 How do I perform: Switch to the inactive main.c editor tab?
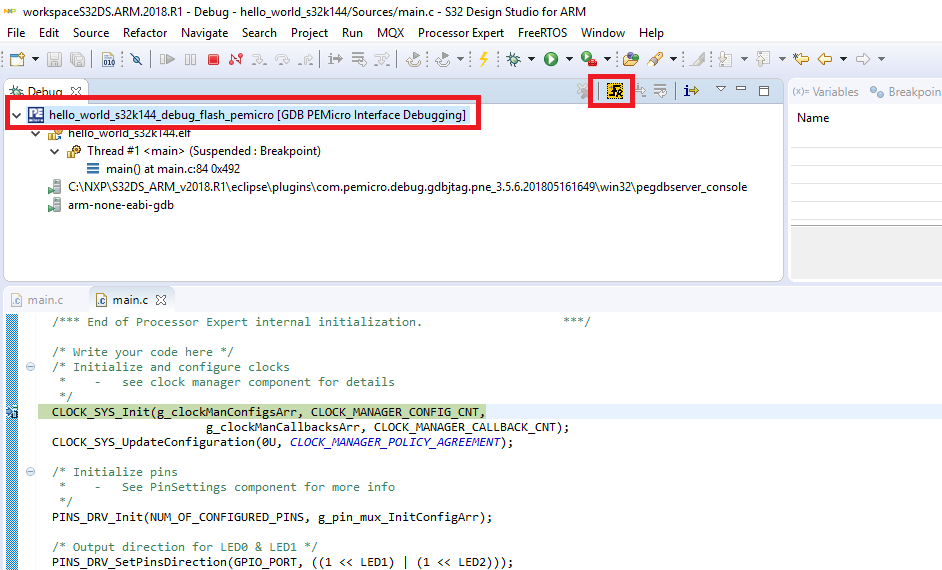tap(37, 300)
